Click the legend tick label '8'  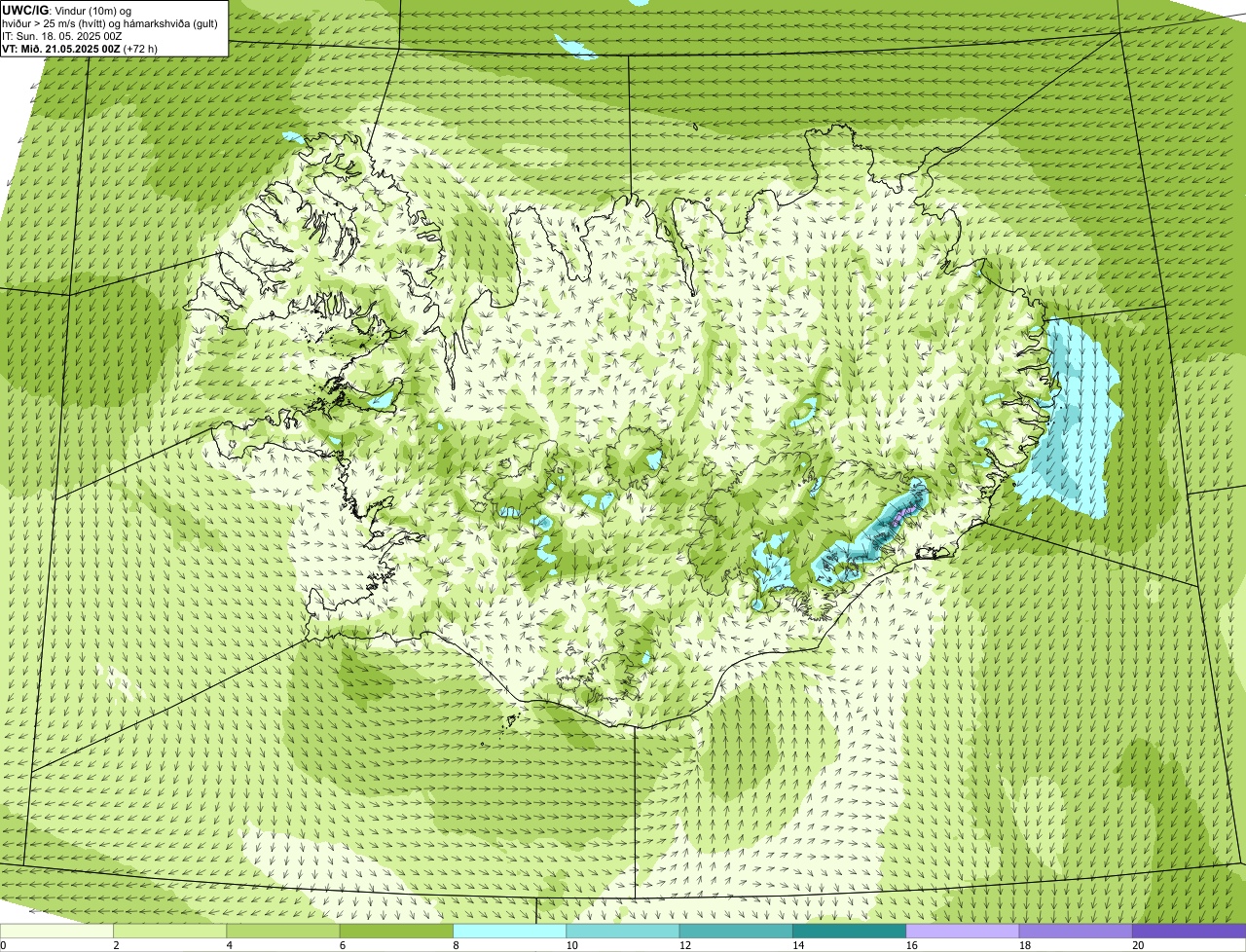pos(456,945)
